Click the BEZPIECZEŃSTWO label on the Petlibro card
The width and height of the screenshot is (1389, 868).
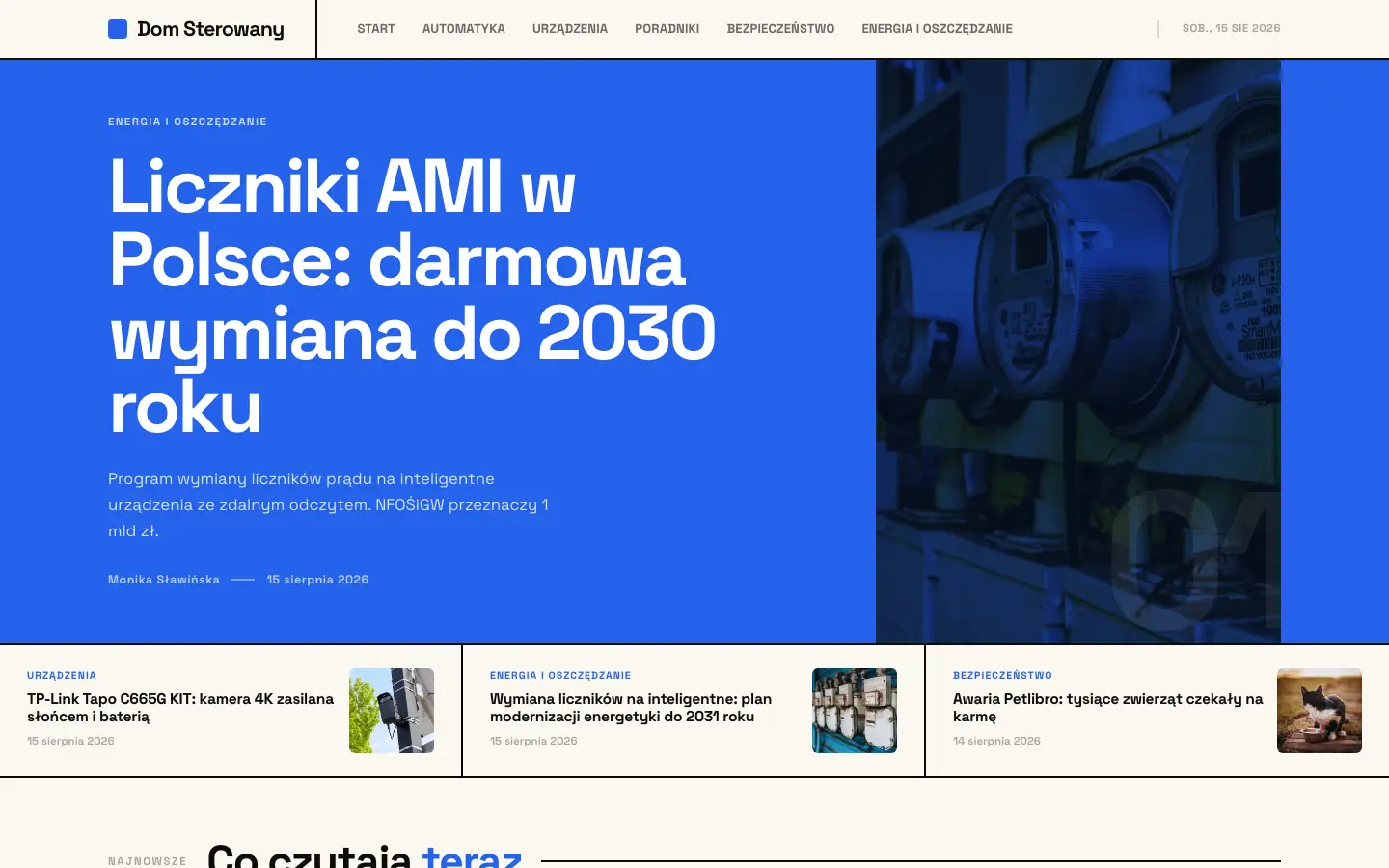(1002, 675)
